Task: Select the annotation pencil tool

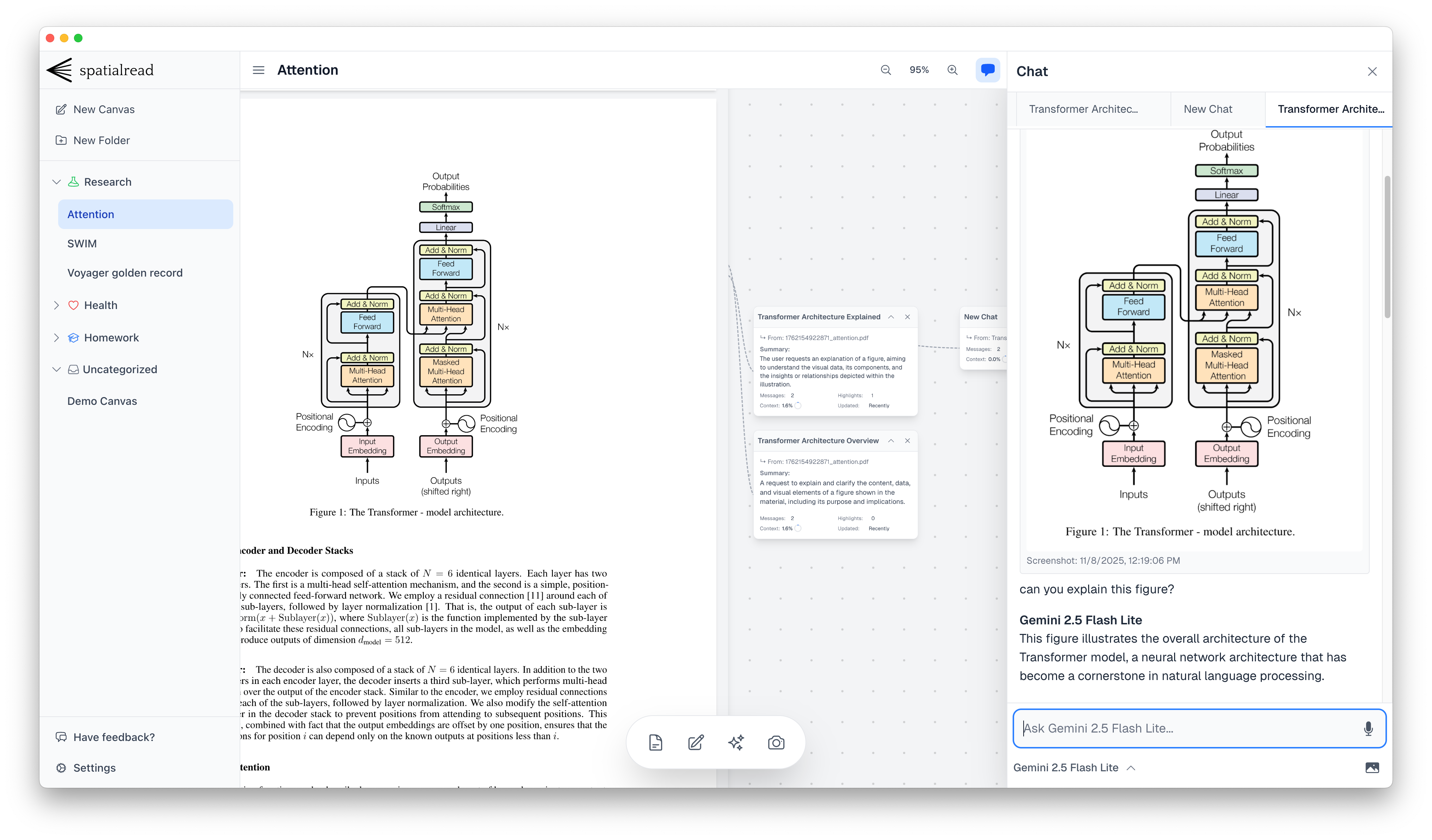Action: pyautogui.click(x=696, y=742)
